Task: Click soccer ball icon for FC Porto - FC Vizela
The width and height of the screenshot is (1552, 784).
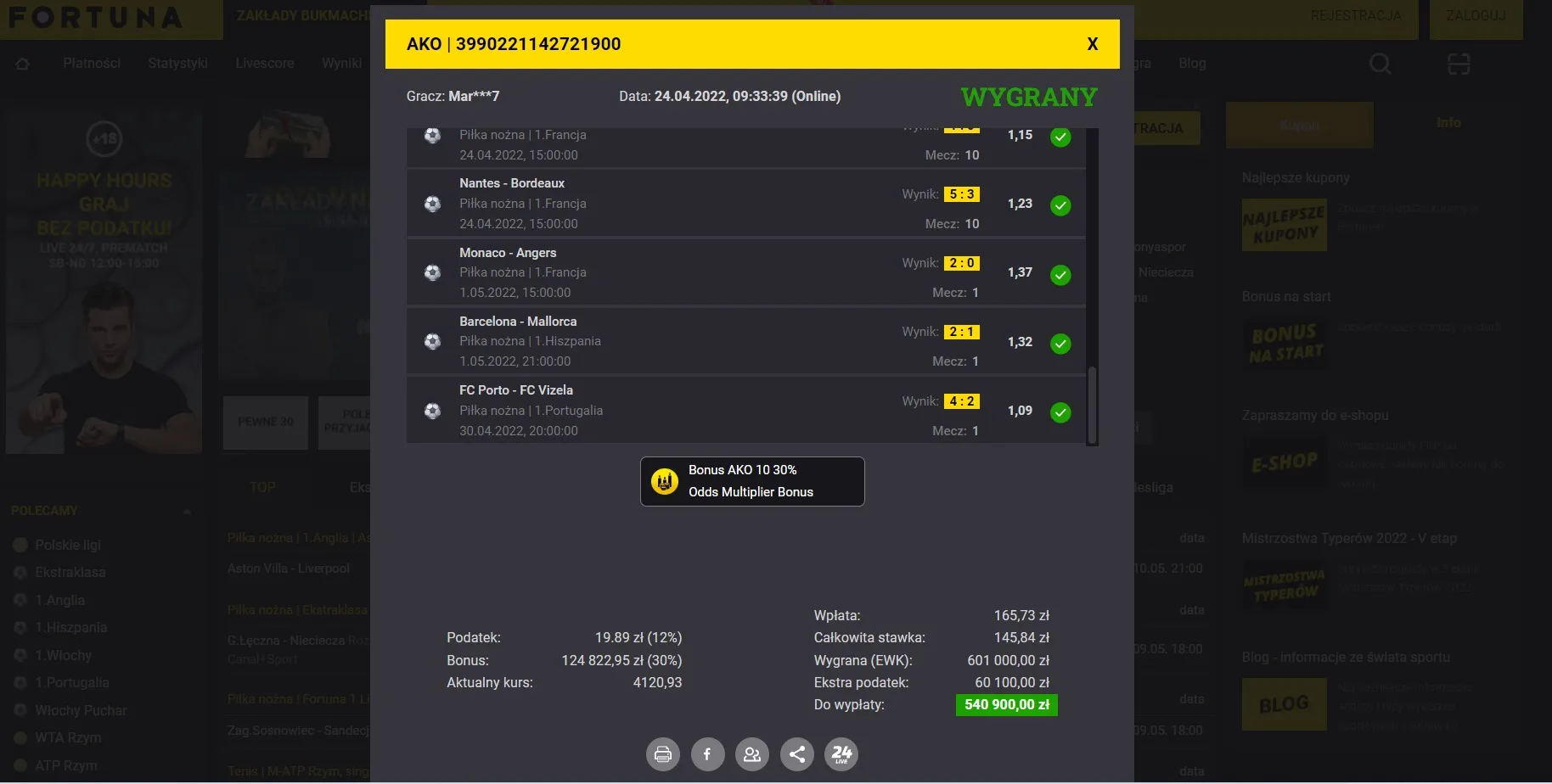Action: tap(432, 412)
